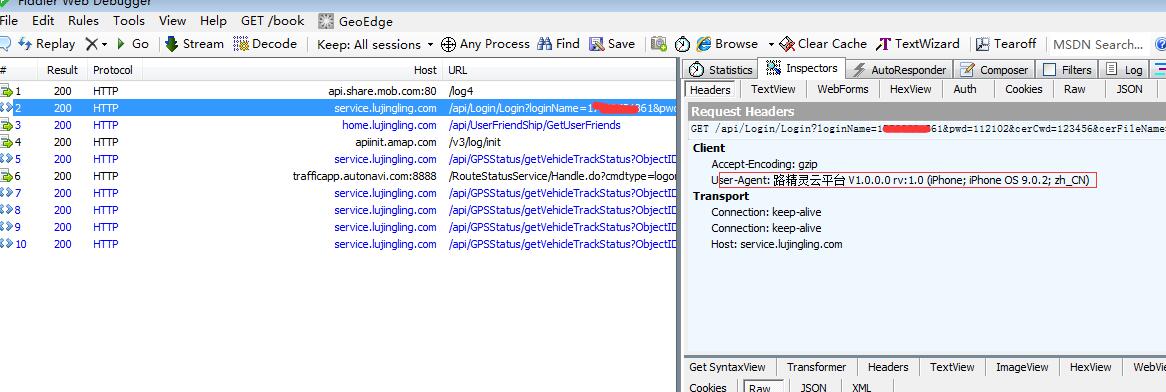Click the GET /book menu item
The height and width of the screenshot is (392, 1166).
click(x=273, y=21)
